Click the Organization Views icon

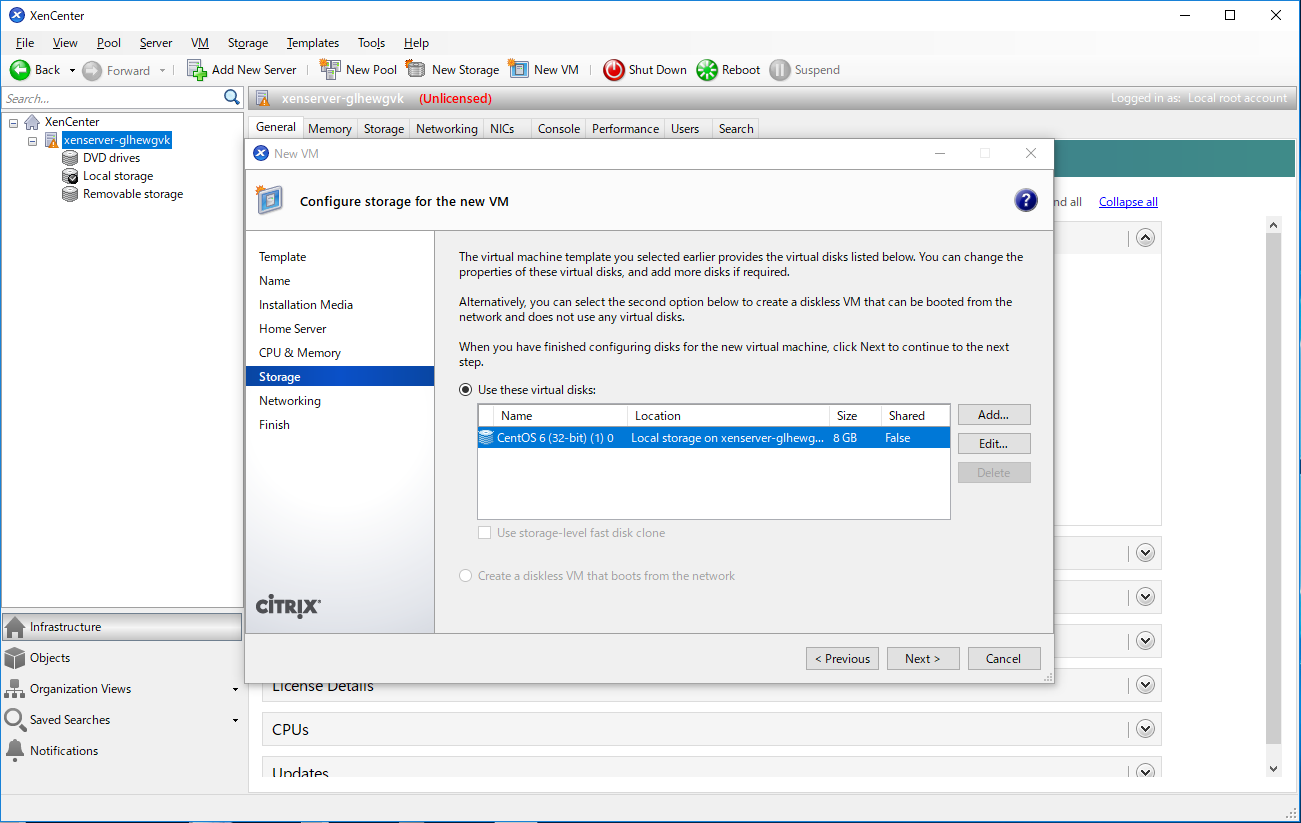[x=15, y=689]
